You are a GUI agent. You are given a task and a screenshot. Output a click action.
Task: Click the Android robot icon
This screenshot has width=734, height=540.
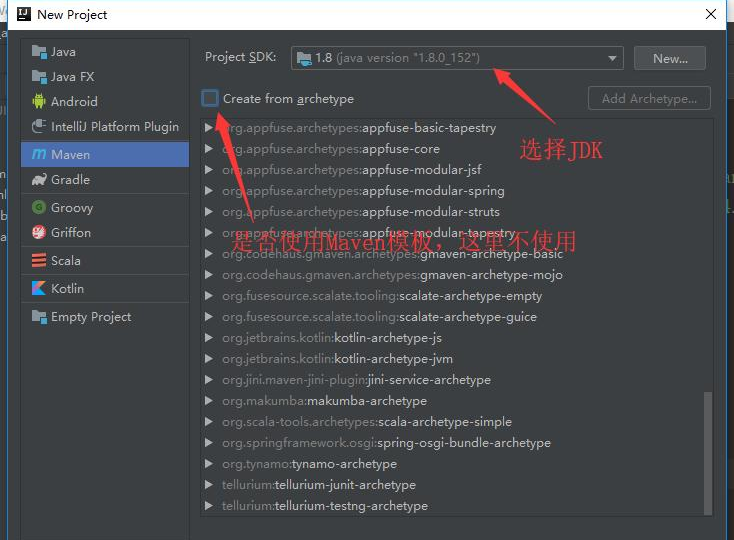pos(39,101)
